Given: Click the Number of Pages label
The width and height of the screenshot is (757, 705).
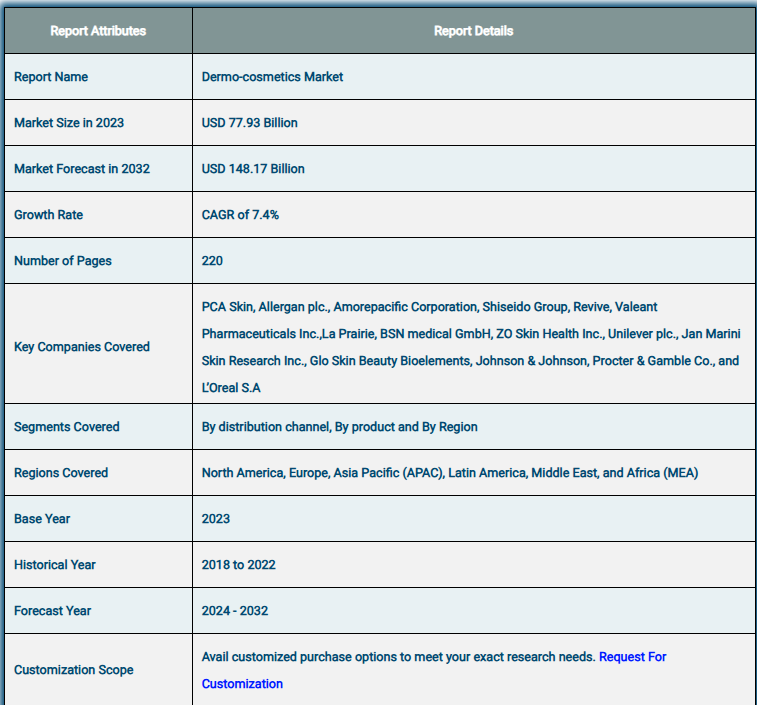Looking at the screenshot, I should click(x=63, y=261).
